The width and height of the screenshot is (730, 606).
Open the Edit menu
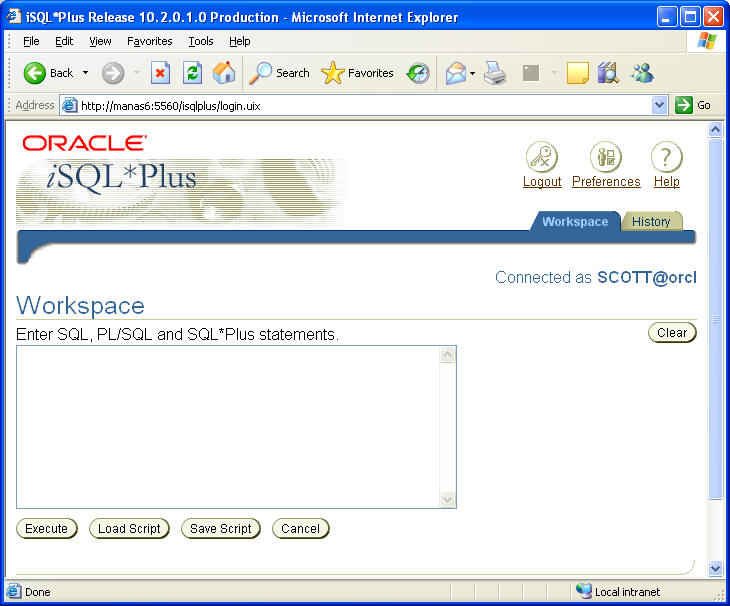click(64, 41)
